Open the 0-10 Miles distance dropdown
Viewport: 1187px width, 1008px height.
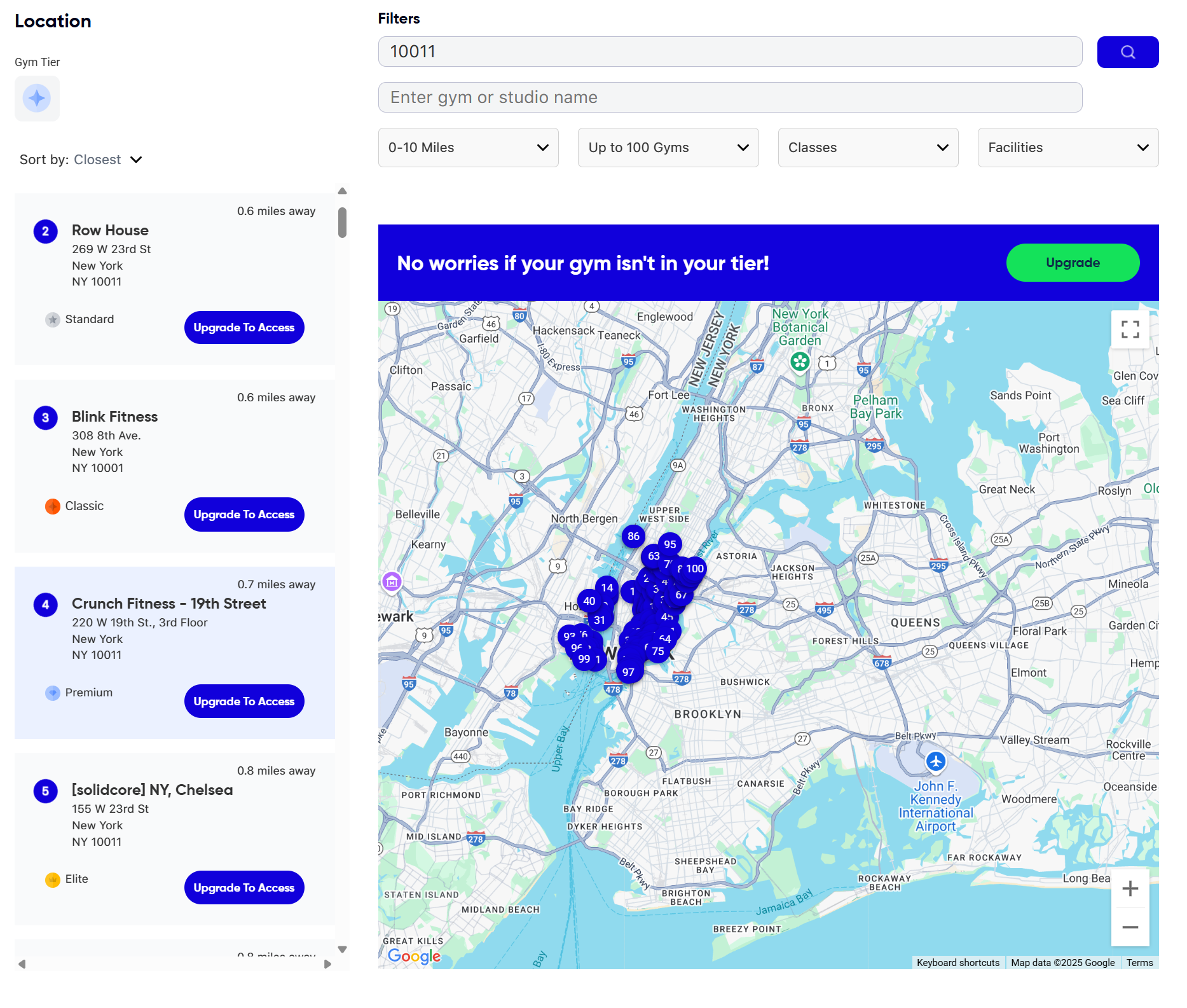[x=469, y=148]
